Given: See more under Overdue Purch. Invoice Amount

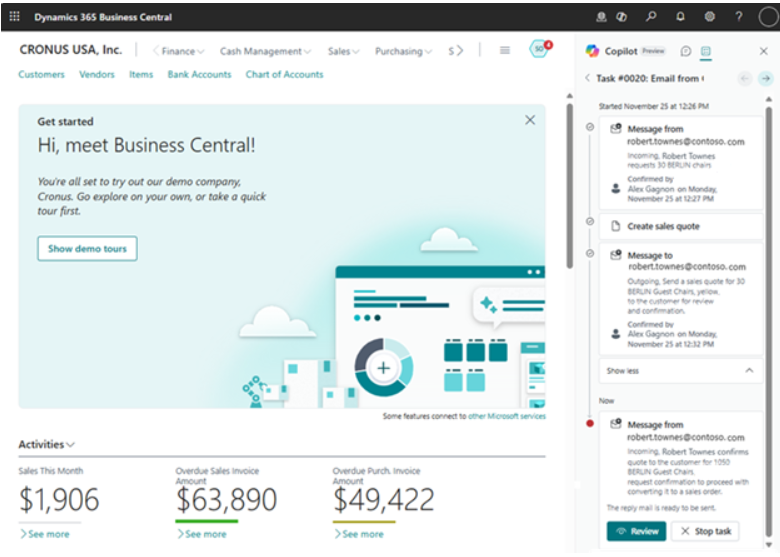Looking at the screenshot, I should click(359, 534).
